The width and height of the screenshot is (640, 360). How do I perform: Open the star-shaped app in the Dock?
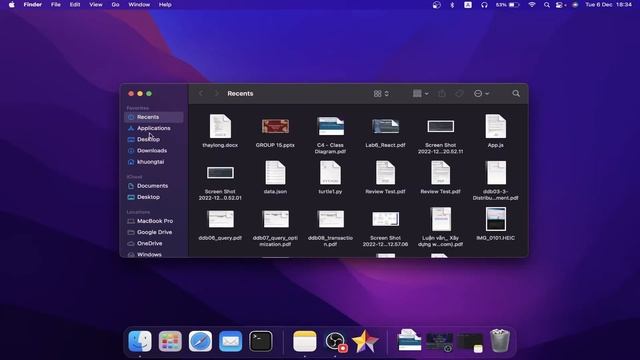(365, 341)
